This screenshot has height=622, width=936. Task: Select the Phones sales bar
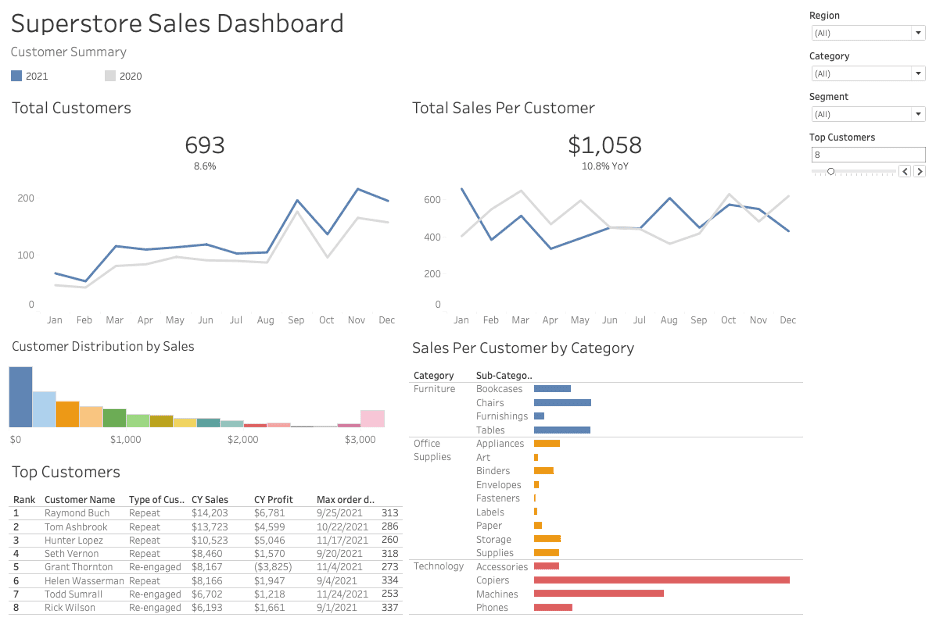pos(553,607)
